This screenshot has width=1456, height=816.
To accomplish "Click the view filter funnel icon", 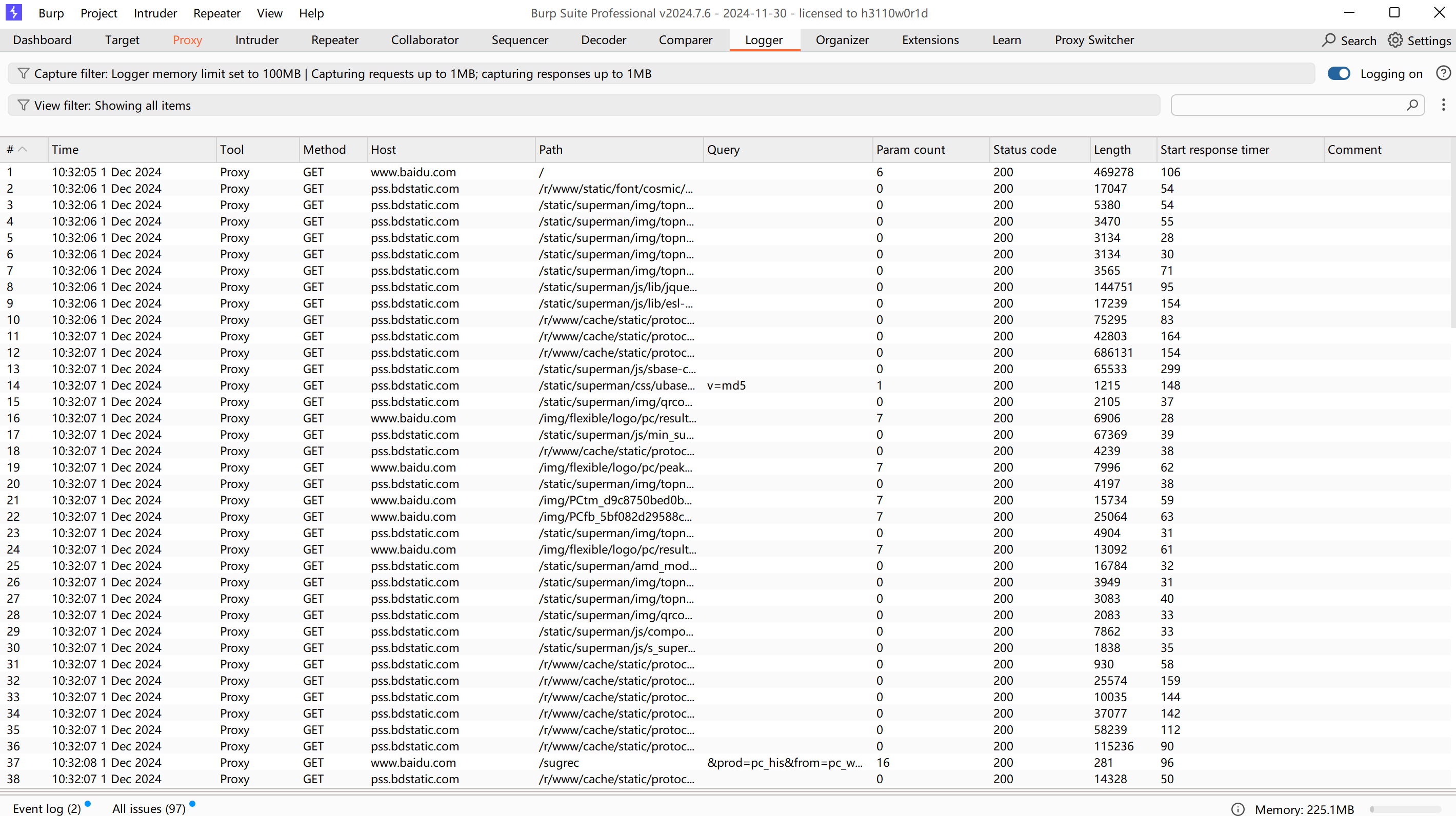I will click(x=23, y=106).
